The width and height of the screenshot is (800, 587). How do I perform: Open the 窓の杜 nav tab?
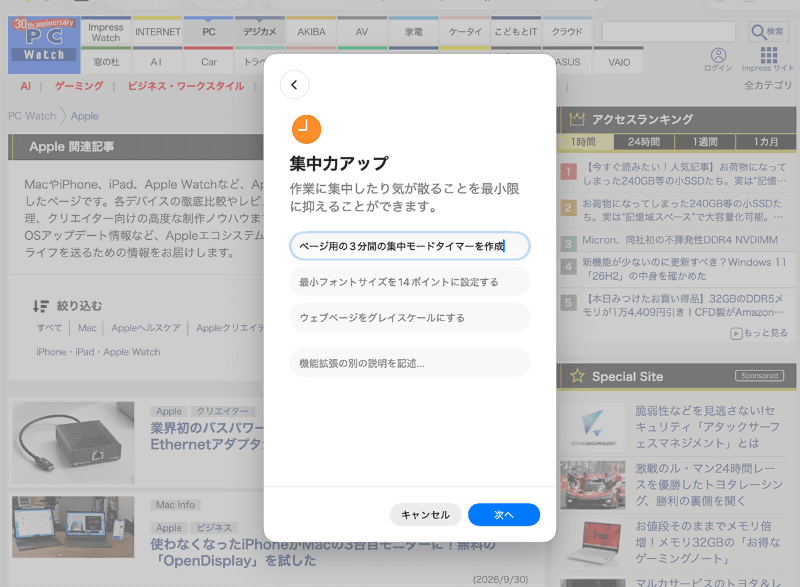(x=106, y=62)
